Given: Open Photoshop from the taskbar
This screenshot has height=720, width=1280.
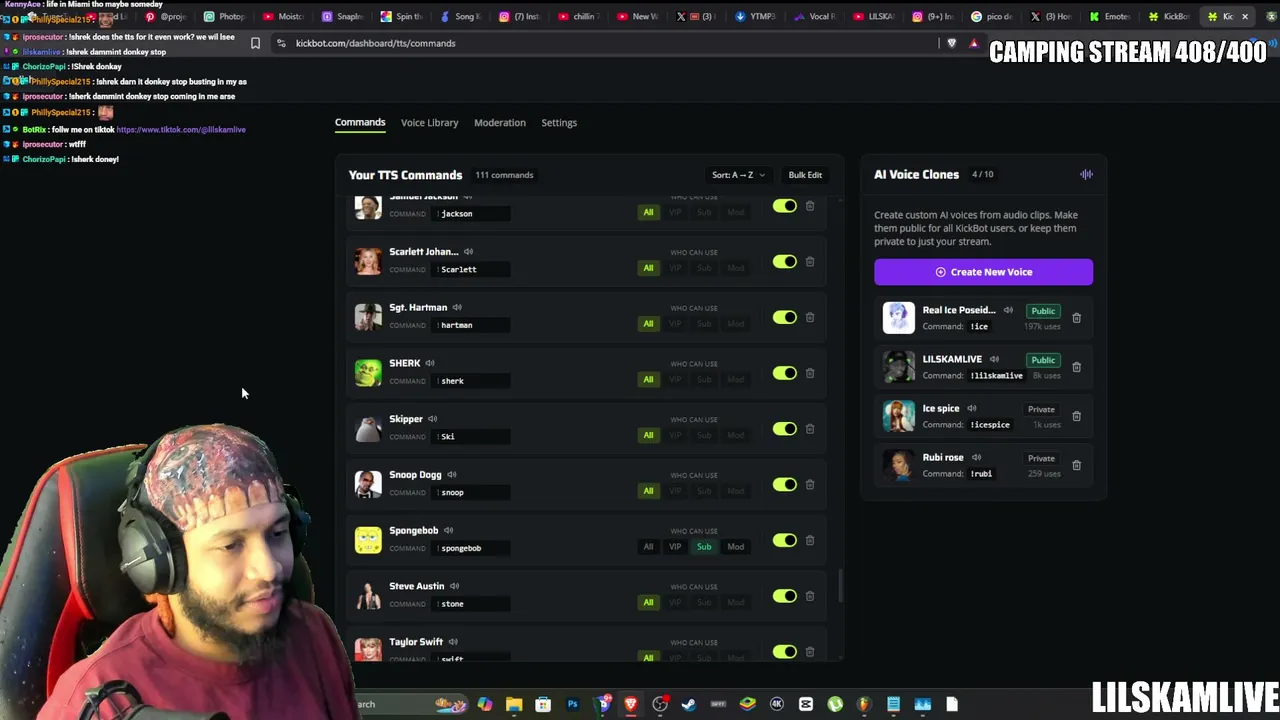Looking at the screenshot, I should tap(572, 704).
